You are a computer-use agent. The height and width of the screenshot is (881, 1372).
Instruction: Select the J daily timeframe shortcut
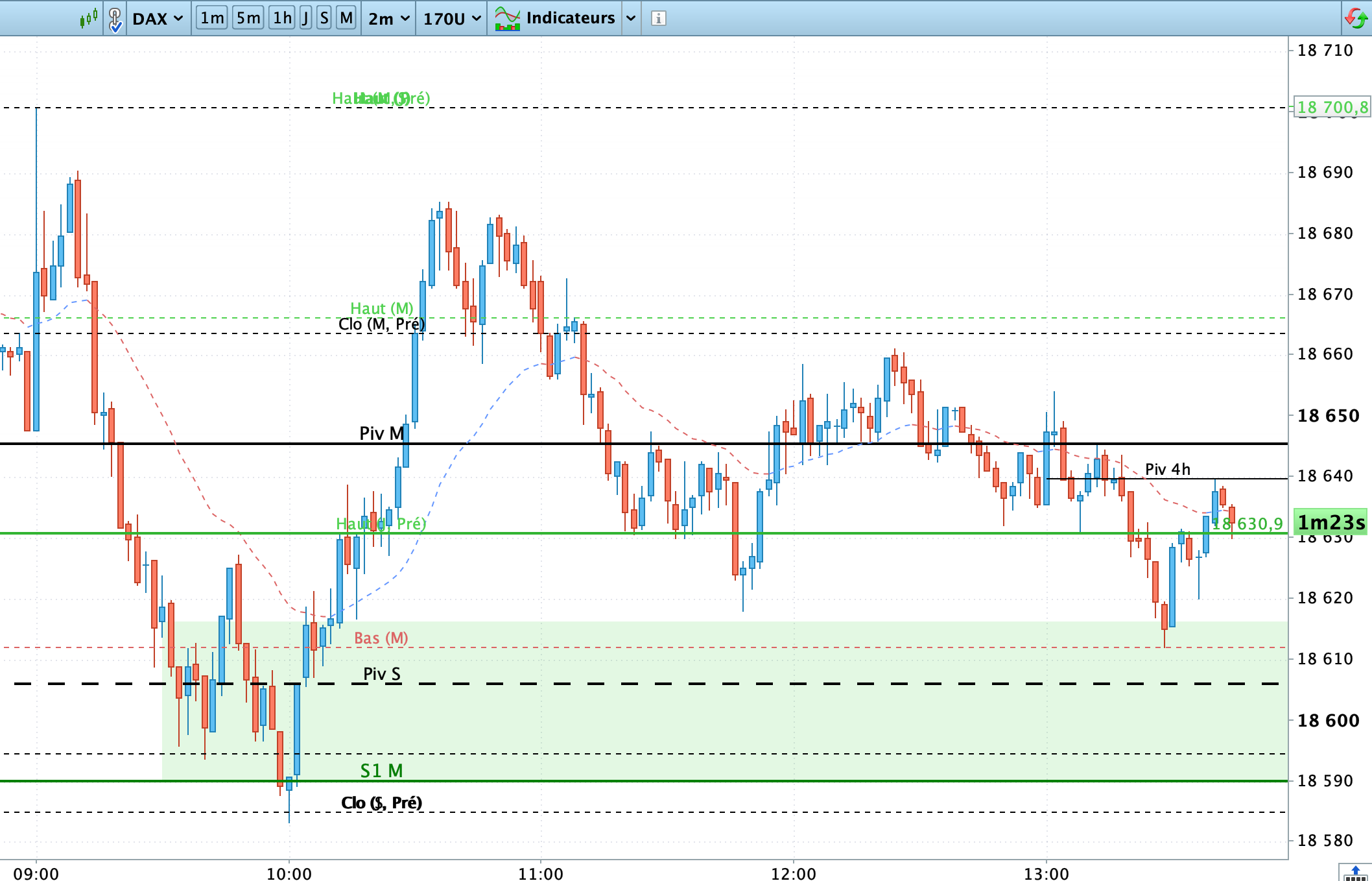pos(305,18)
